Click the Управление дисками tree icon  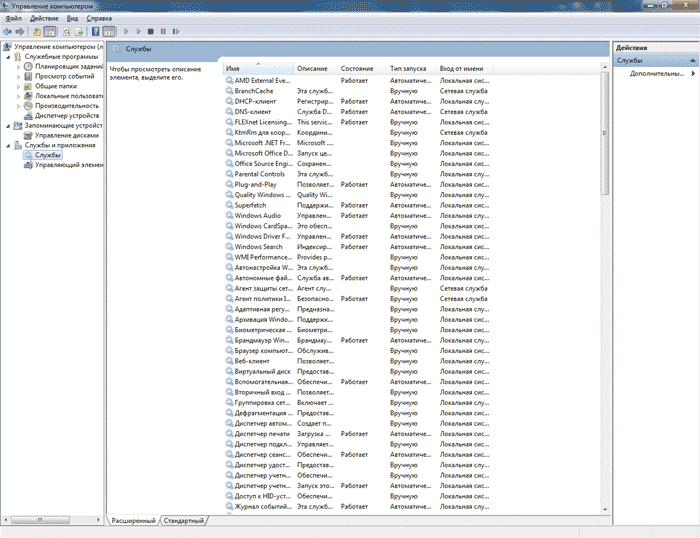tap(28, 135)
